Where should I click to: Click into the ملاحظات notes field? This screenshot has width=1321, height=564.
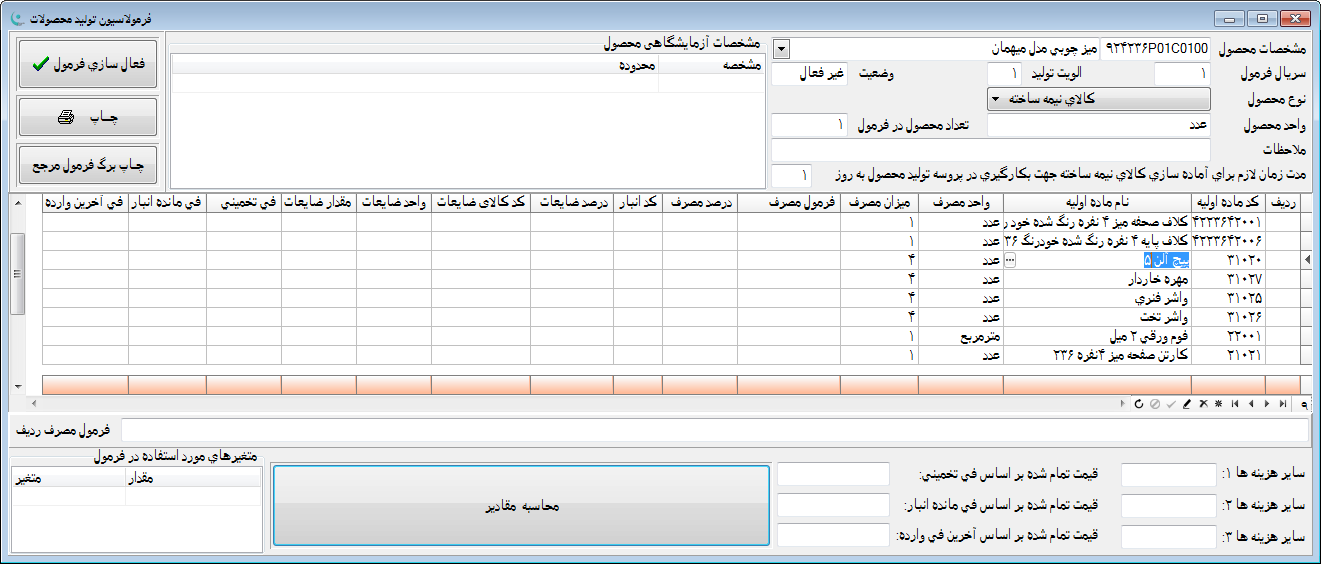990,149
